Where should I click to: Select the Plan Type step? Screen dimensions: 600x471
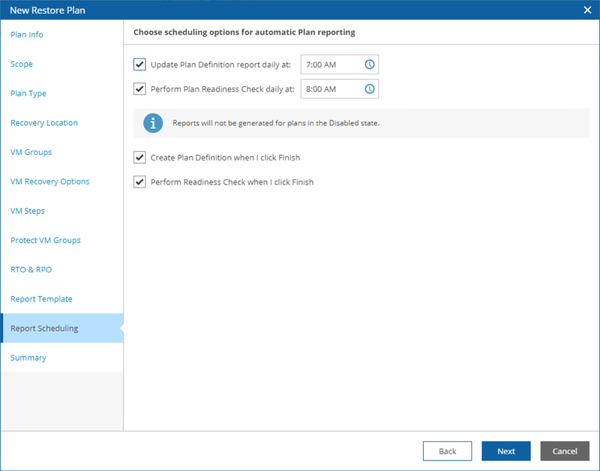[x=29, y=94]
